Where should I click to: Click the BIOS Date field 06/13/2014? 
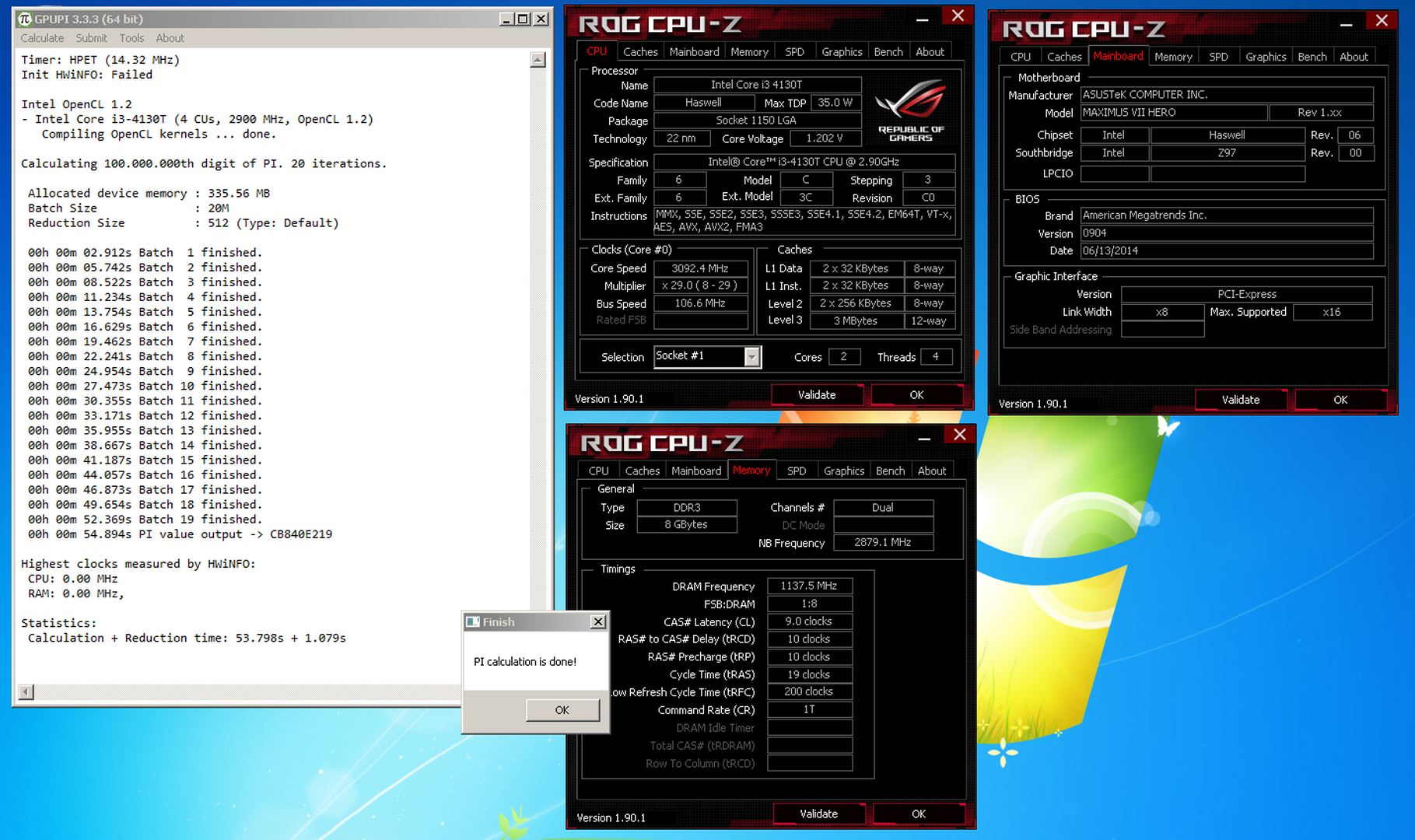[1227, 250]
